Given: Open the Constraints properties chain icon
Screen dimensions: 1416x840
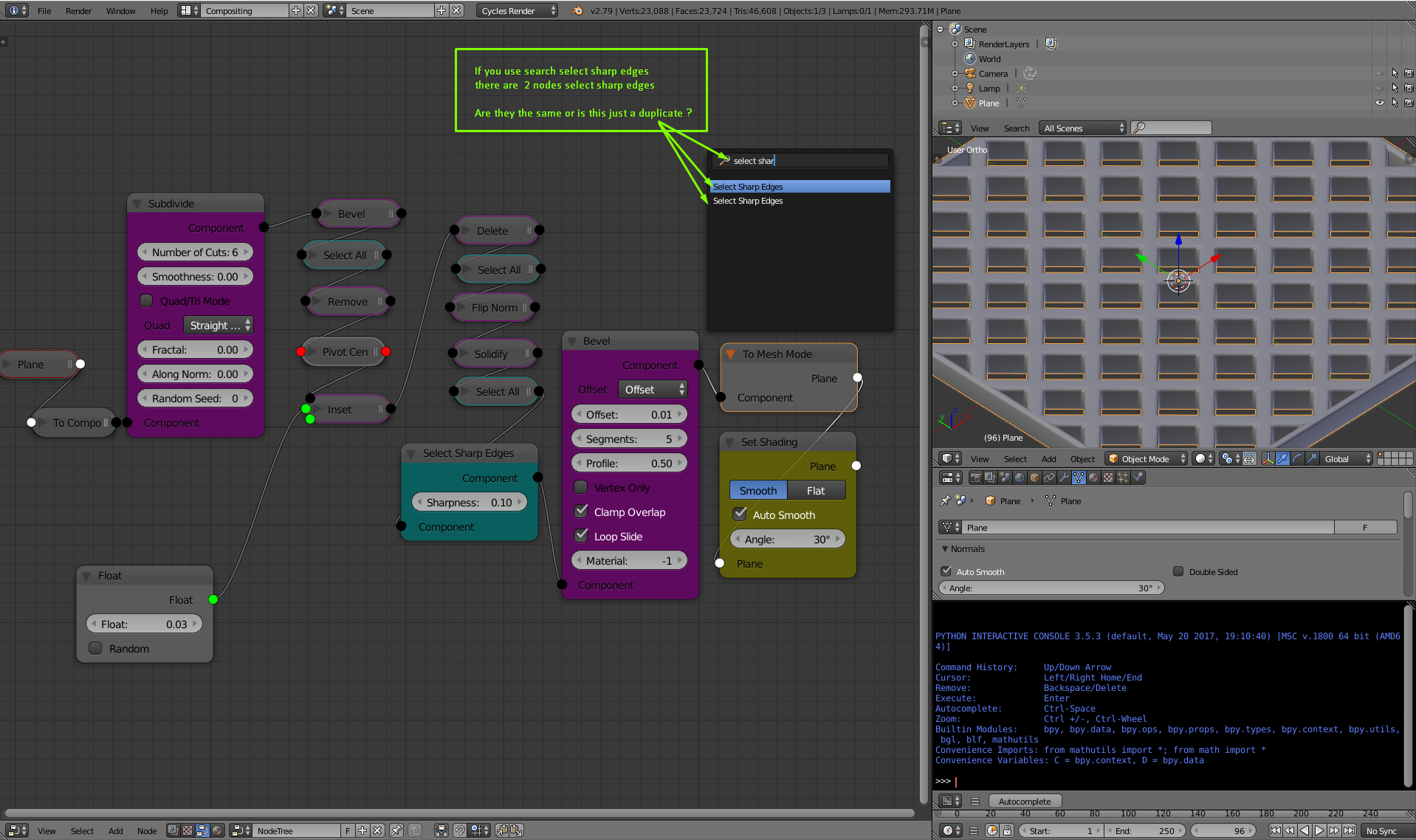Looking at the screenshot, I should pos(1049,478).
